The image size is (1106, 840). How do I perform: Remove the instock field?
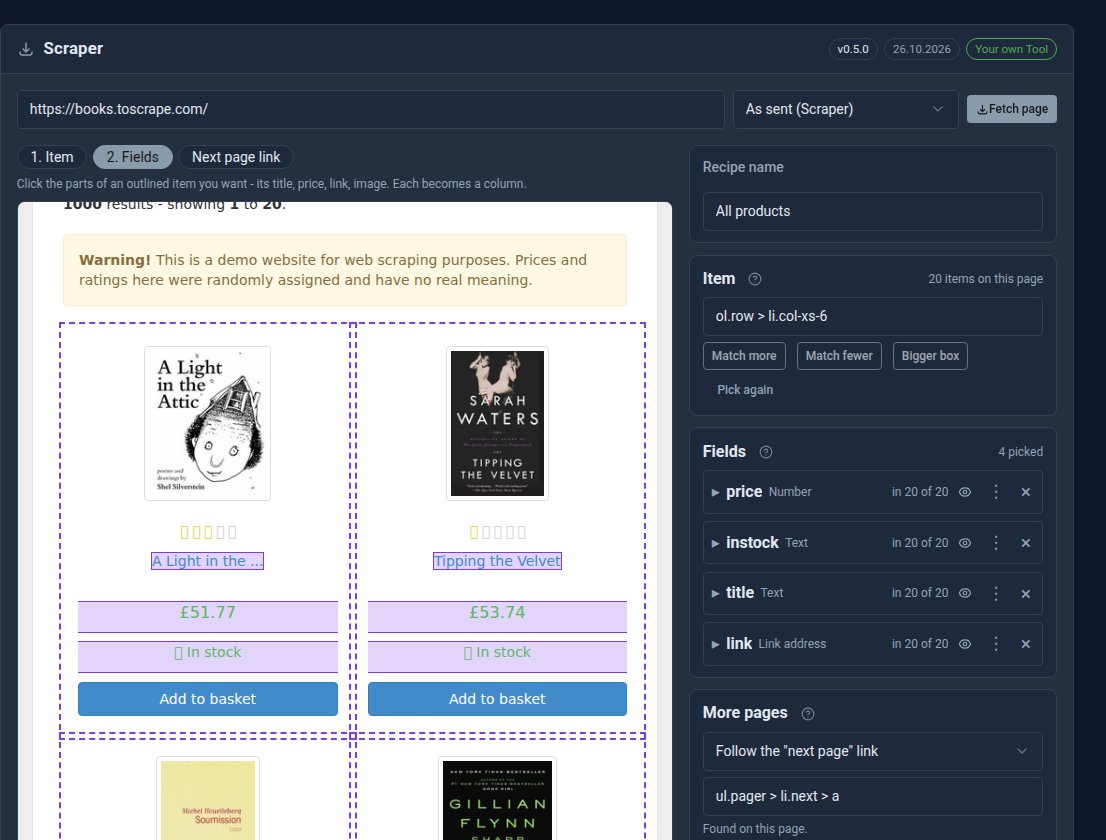point(1026,543)
